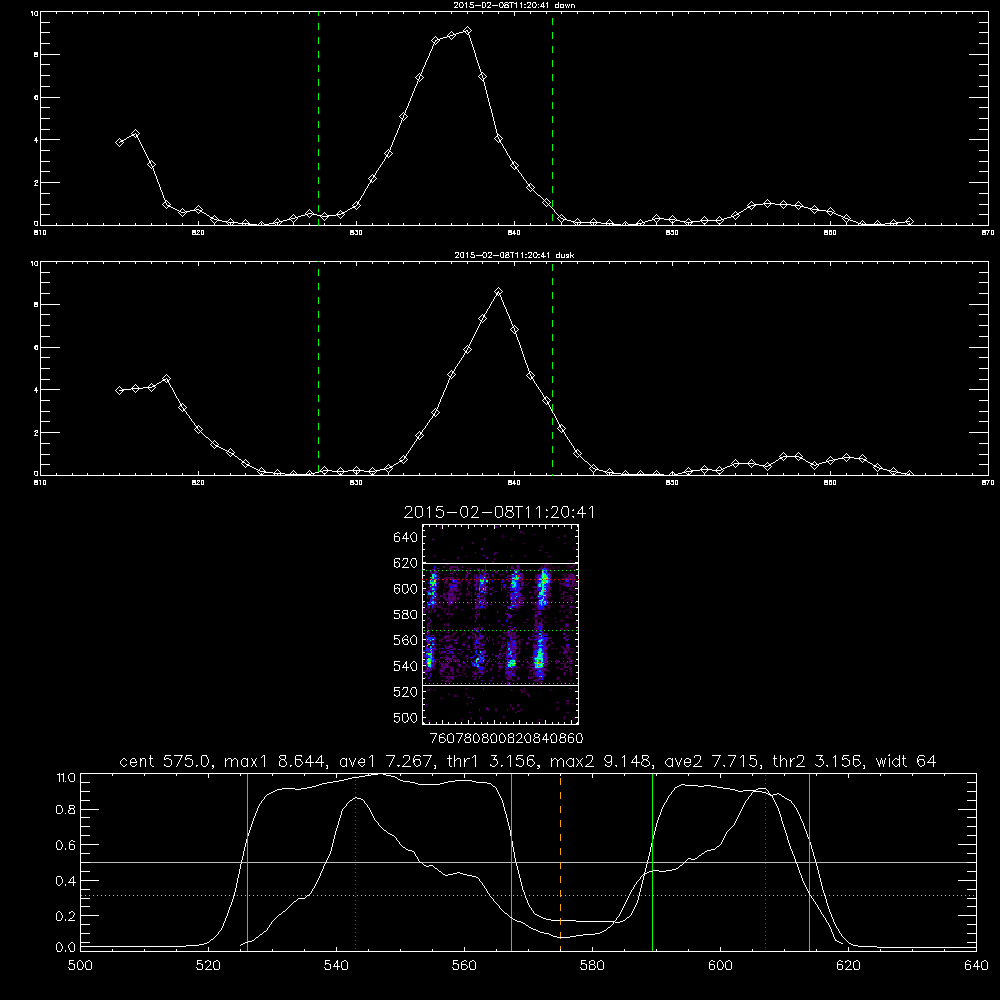Click the bottom plot x-axis label 640
The image size is (1000, 1000).
976,966
